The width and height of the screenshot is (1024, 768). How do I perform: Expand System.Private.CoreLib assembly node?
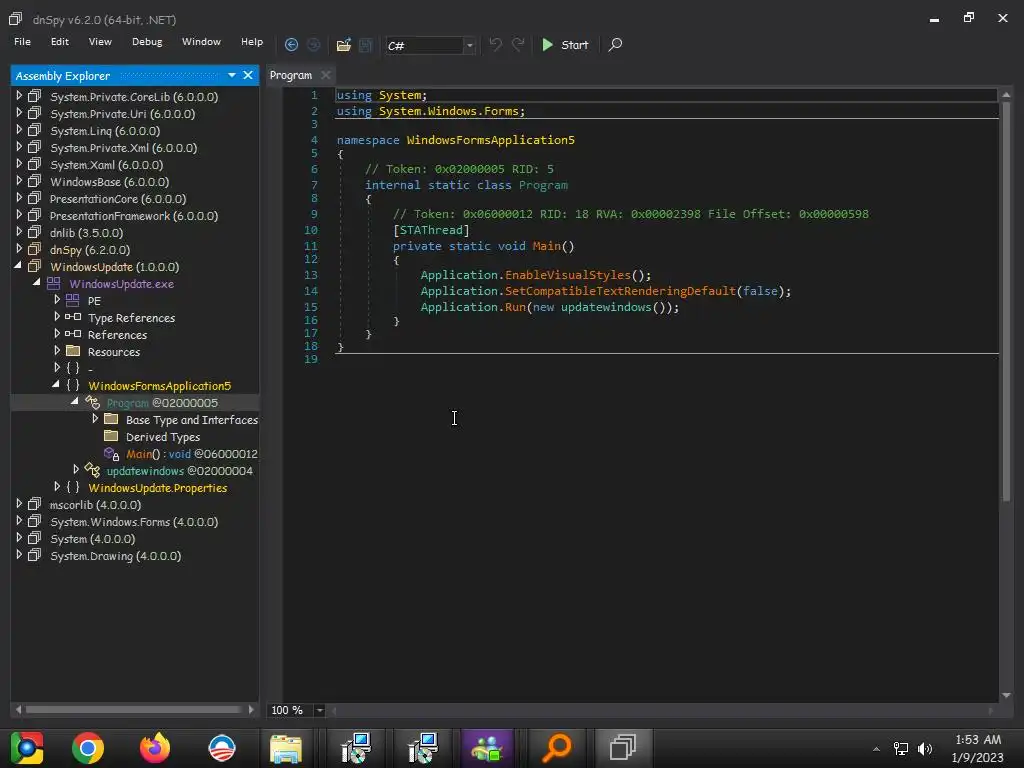click(19, 96)
